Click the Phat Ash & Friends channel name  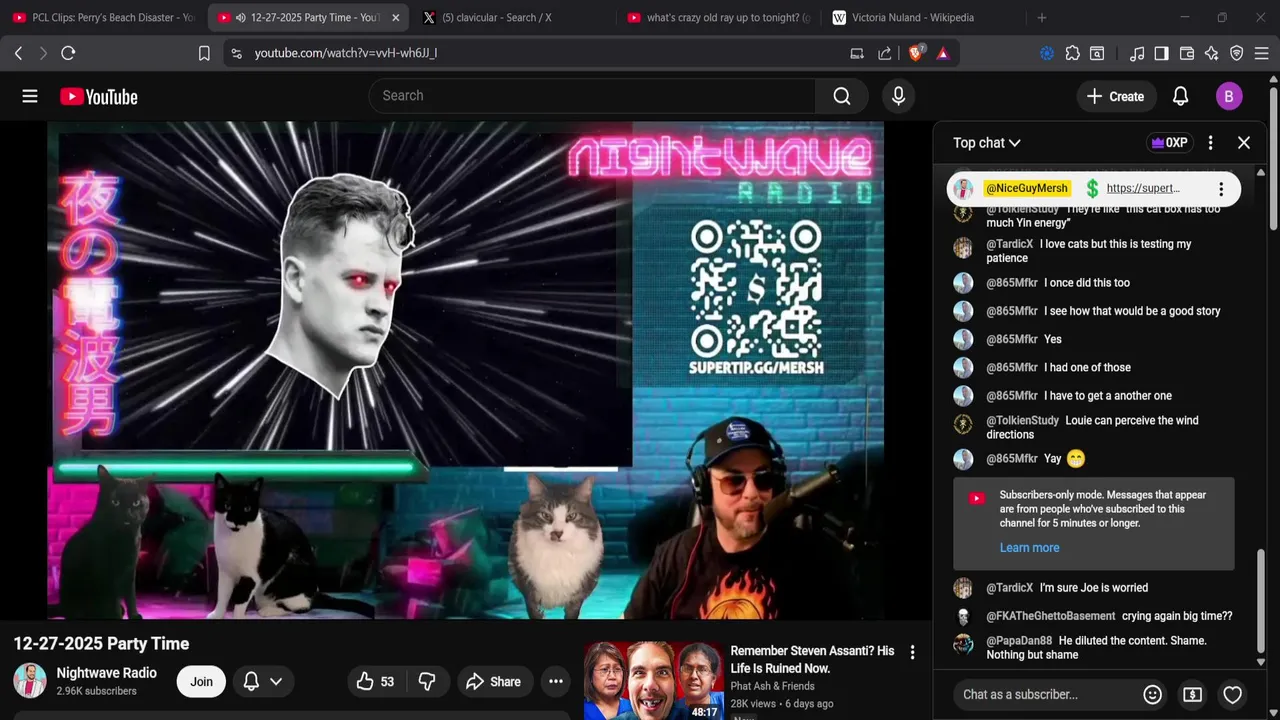point(772,686)
